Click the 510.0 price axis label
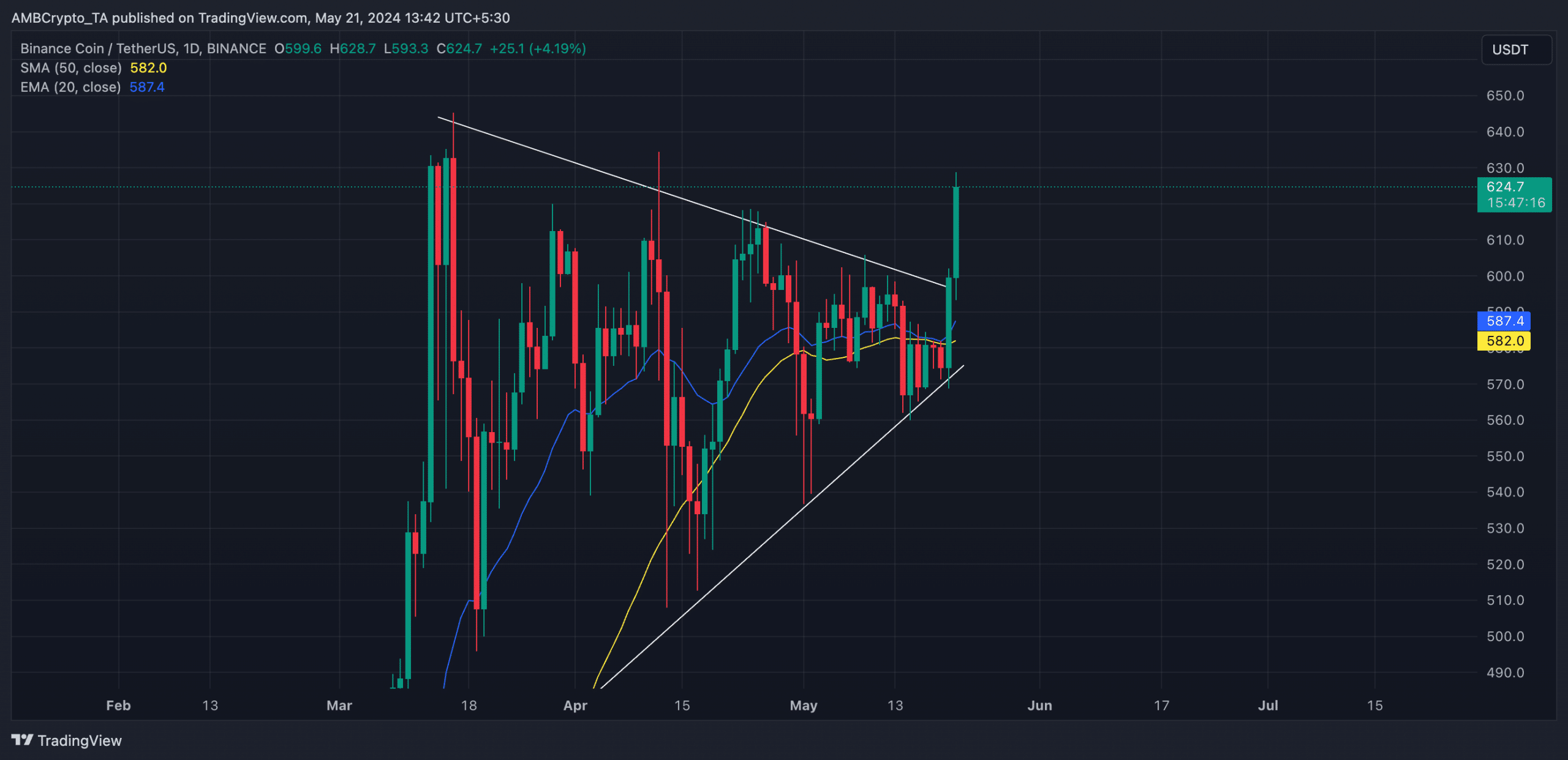1568x760 pixels. tap(1505, 600)
